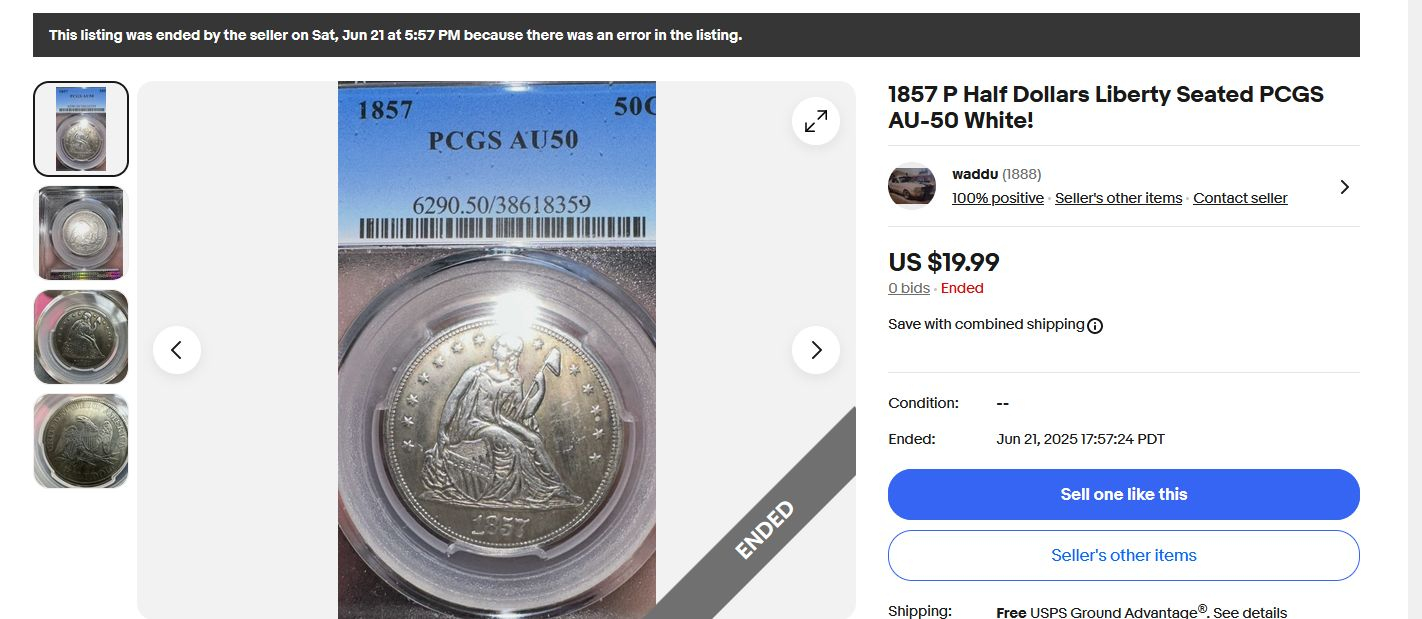Click the Contact seller link

pyautogui.click(x=1240, y=198)
